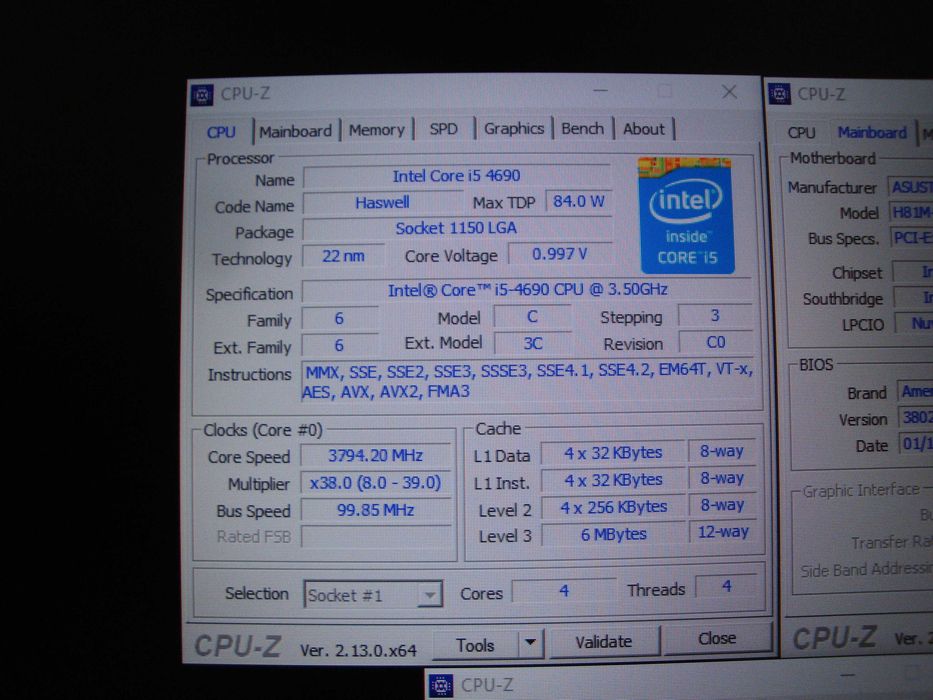Click the Cores value '4'
This screenshot has height=700, width=933.
pyautogui.click(x=563, y=590)
